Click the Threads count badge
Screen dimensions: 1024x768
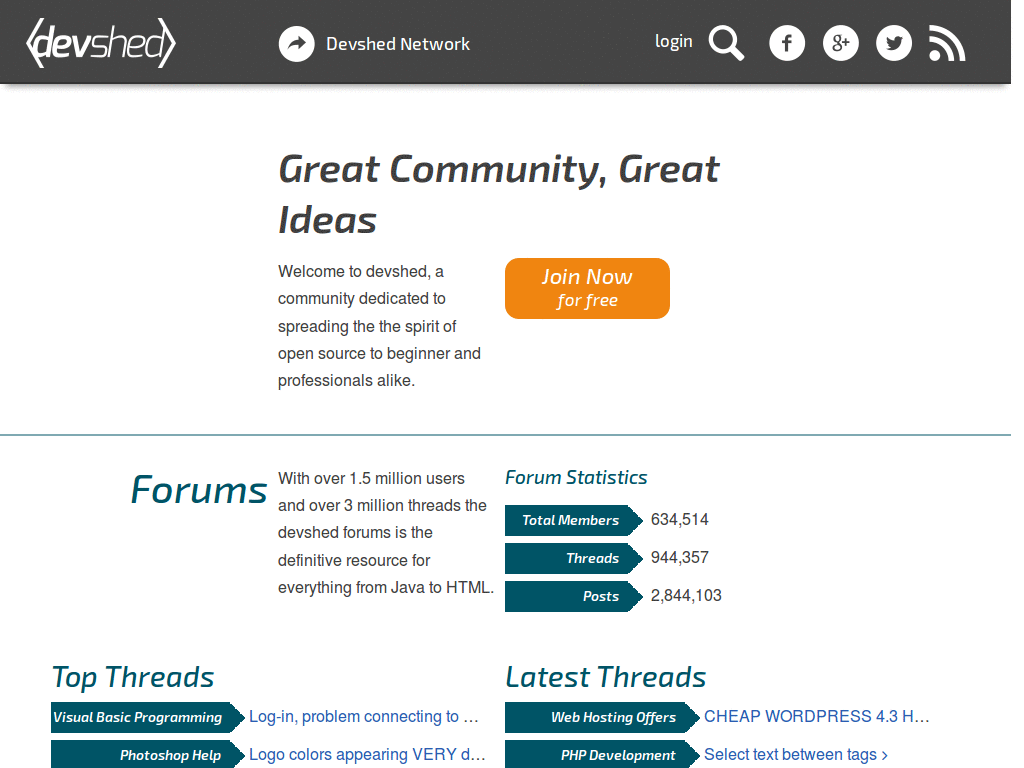click(571, 558)
